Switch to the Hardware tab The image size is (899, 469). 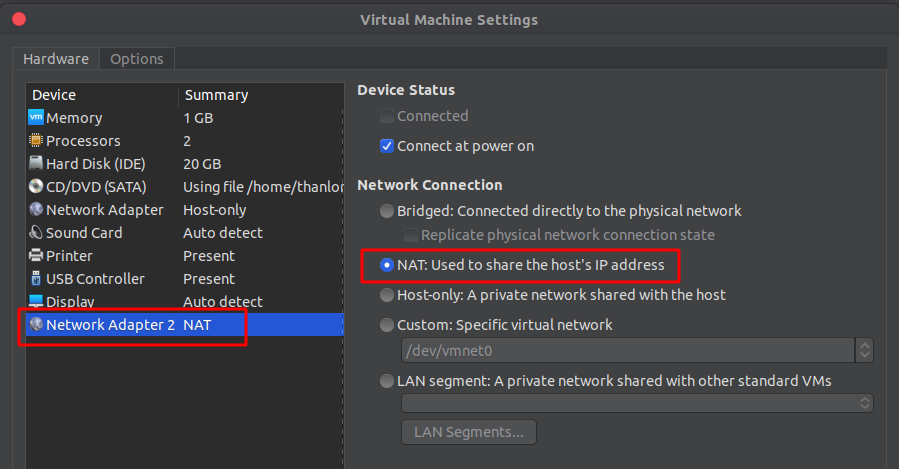tap(56, 59)
